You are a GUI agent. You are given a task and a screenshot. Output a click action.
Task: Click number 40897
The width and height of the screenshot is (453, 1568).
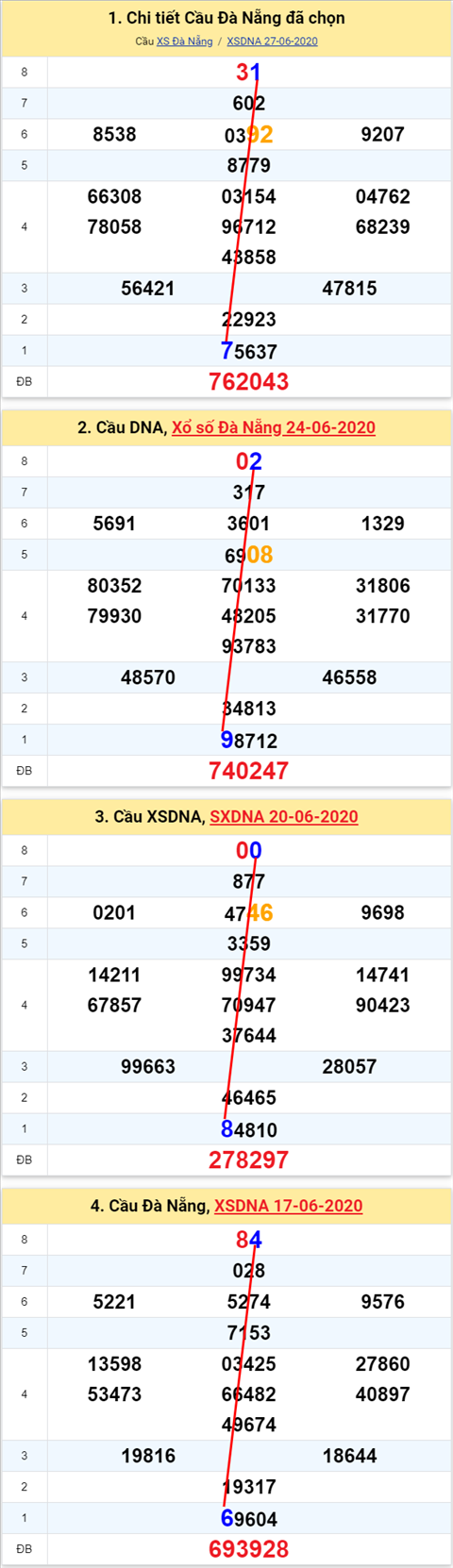pyautogui.click(x=383, y=1394)
